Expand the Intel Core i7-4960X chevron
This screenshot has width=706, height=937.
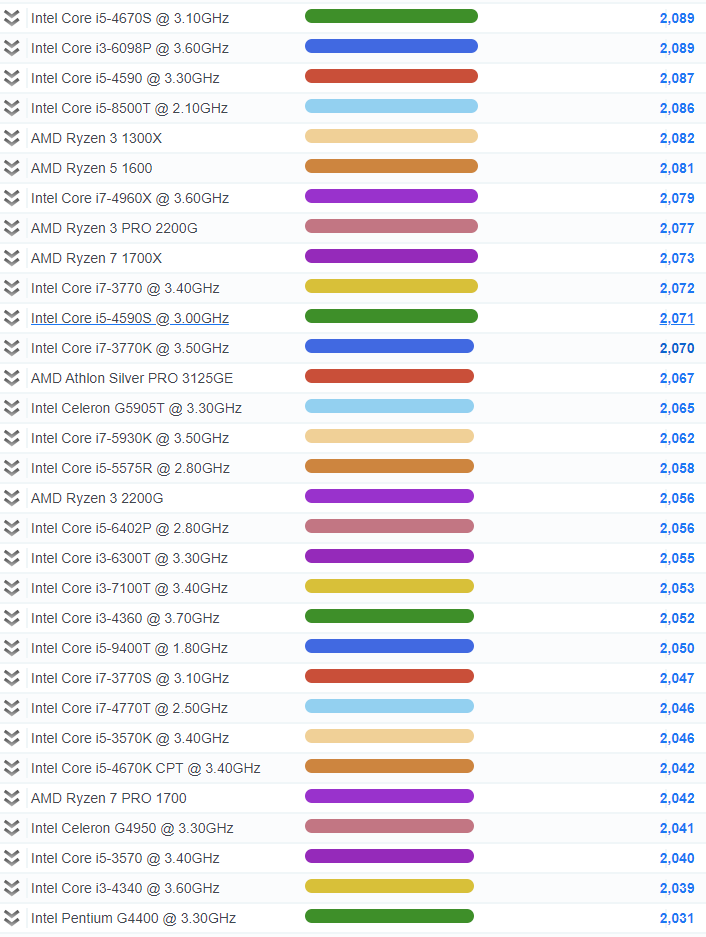click(11, 198)
